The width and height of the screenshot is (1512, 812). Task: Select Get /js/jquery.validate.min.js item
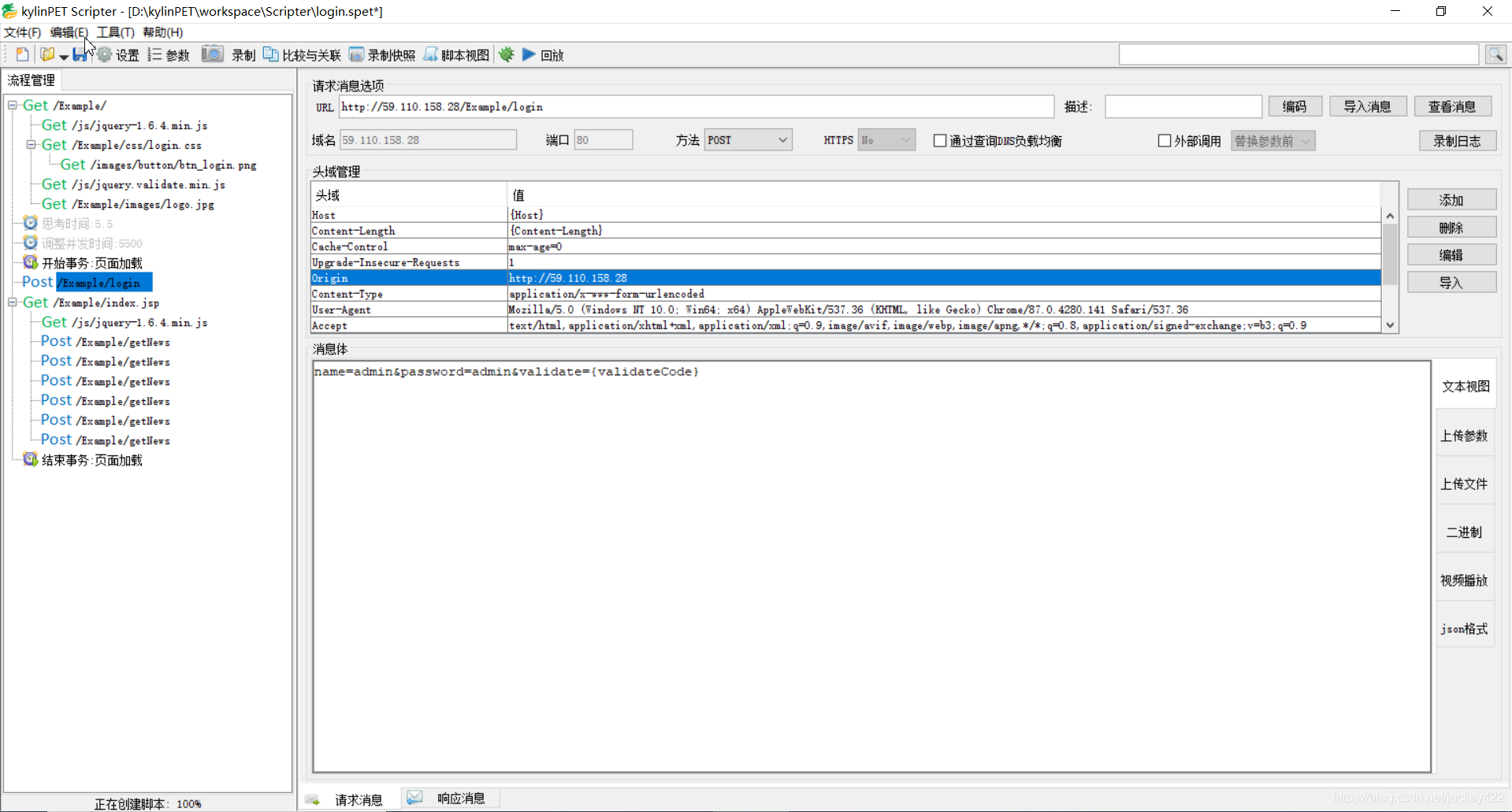[x=133, y=184]
